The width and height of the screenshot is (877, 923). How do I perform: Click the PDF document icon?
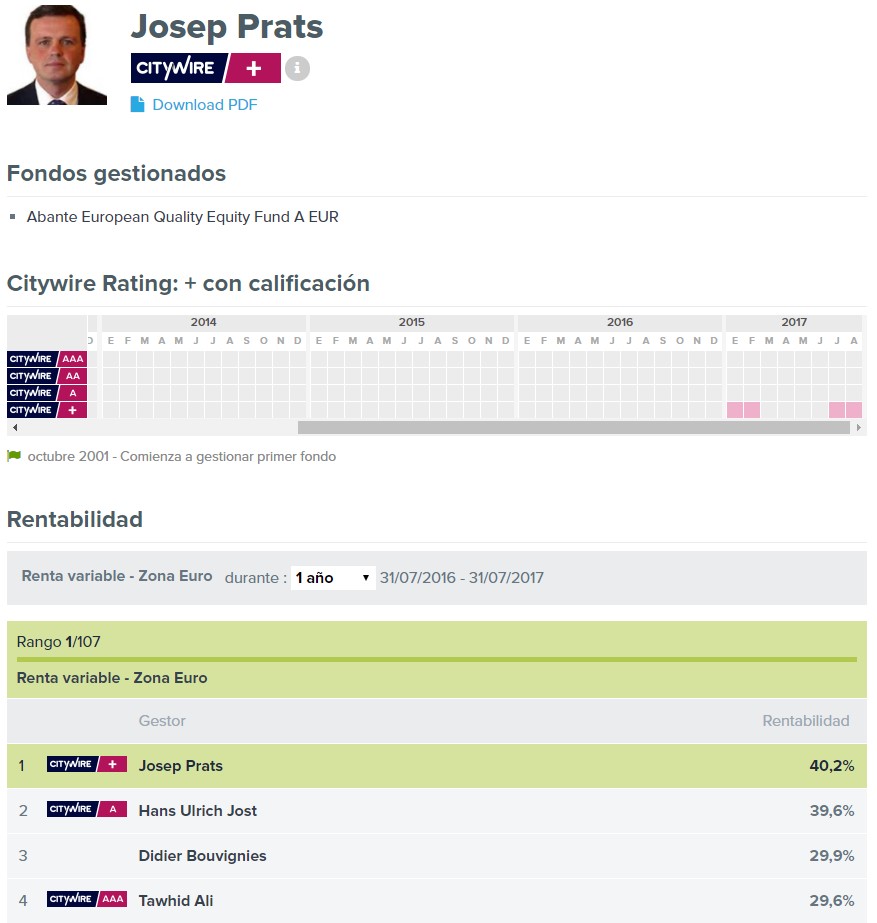click(137, 104)
